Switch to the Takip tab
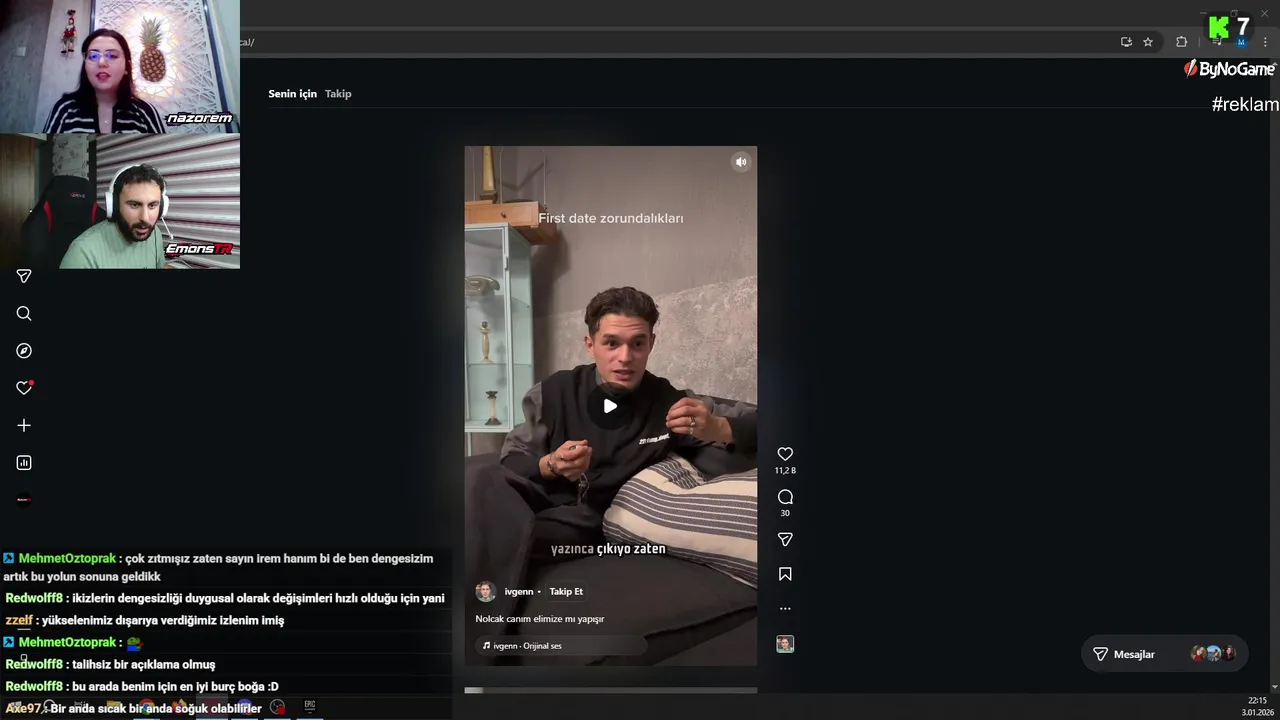Viewport: 1280px width, 720px height. tap(338, 94)
